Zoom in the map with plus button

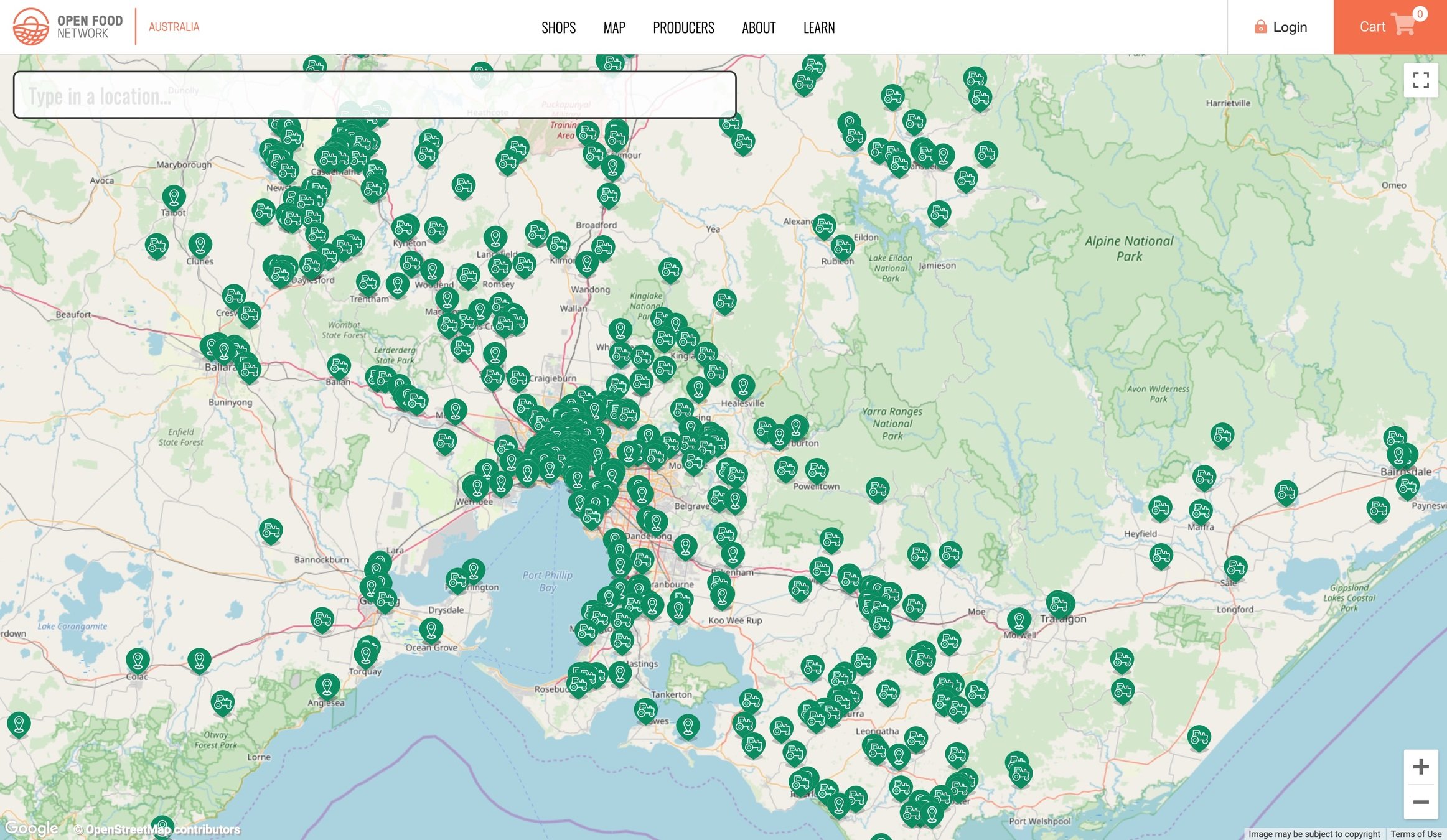click(1420, 767)
